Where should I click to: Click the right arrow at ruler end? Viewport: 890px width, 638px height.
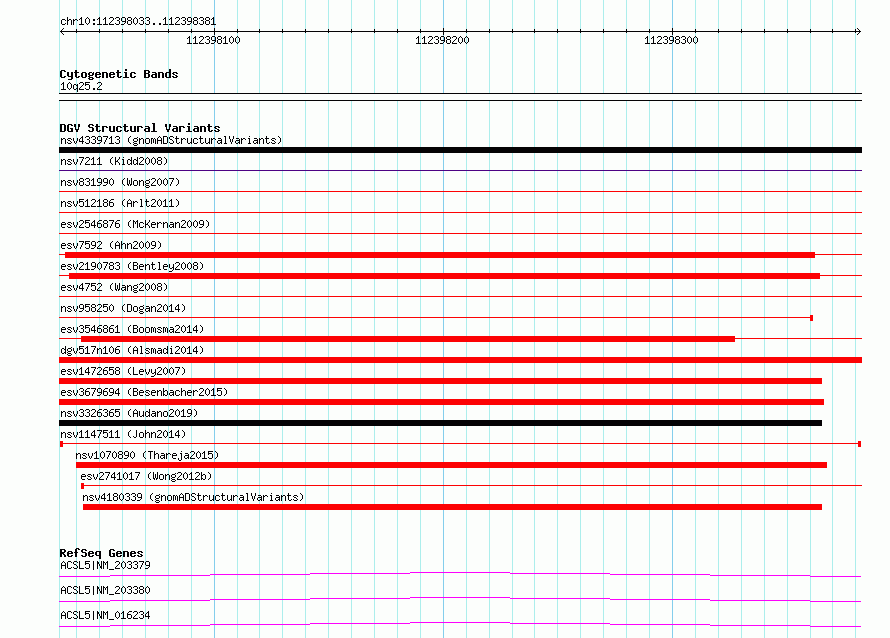859,31
